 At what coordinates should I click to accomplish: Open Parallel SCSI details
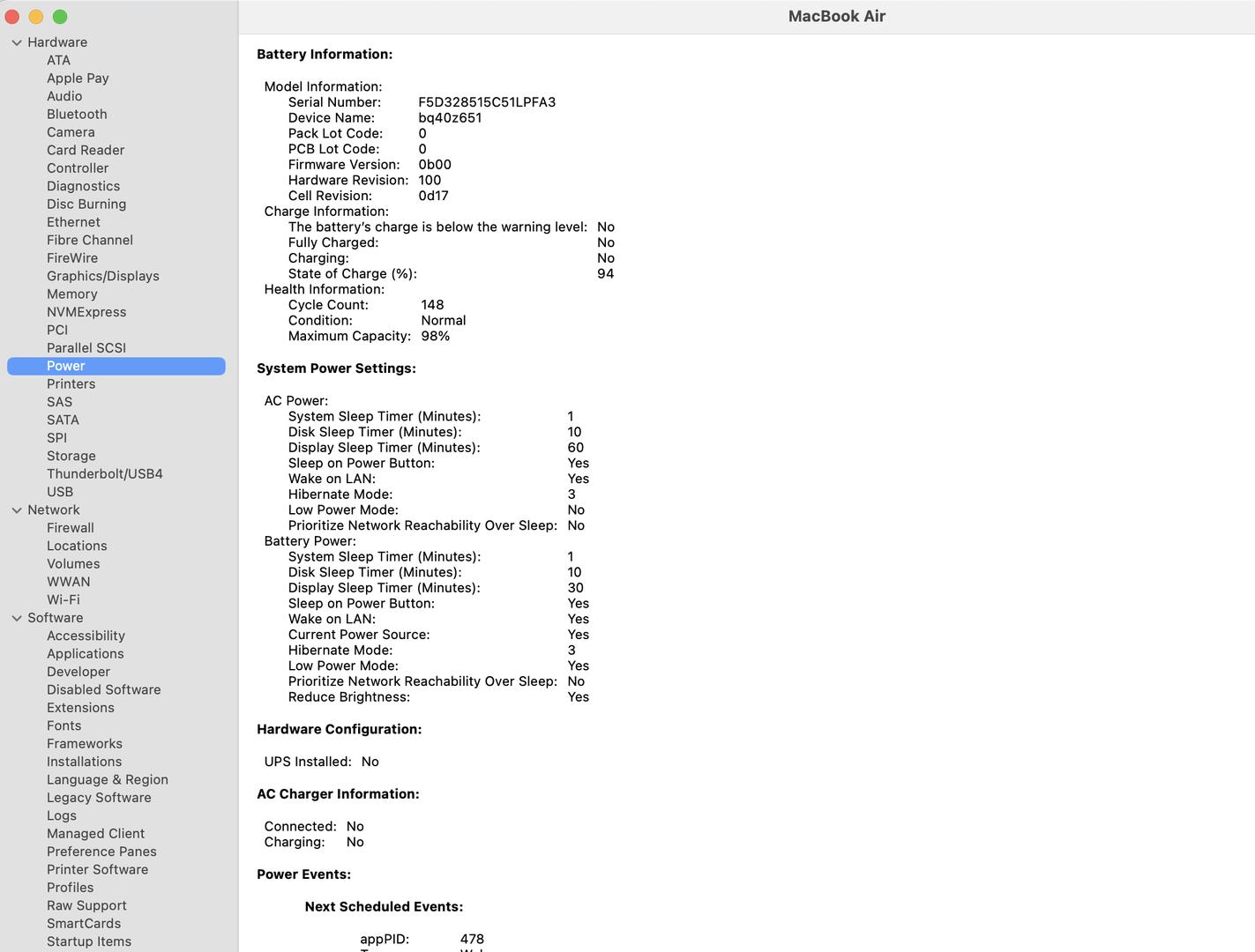(86, 348)
